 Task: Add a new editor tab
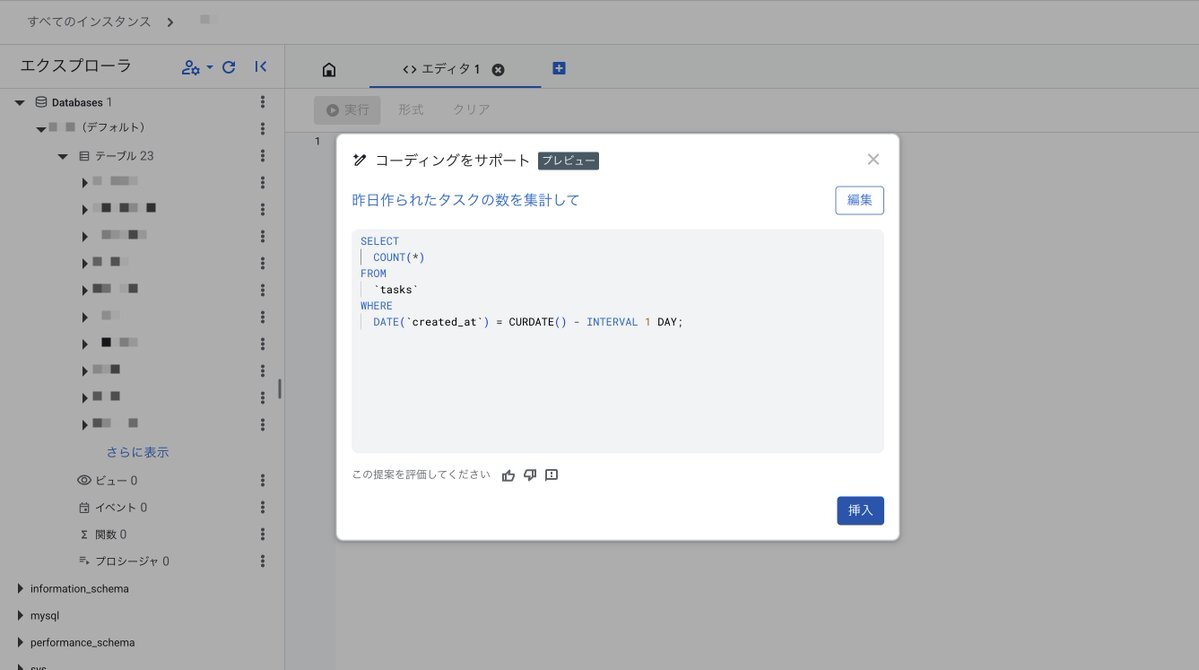(559, 68)
